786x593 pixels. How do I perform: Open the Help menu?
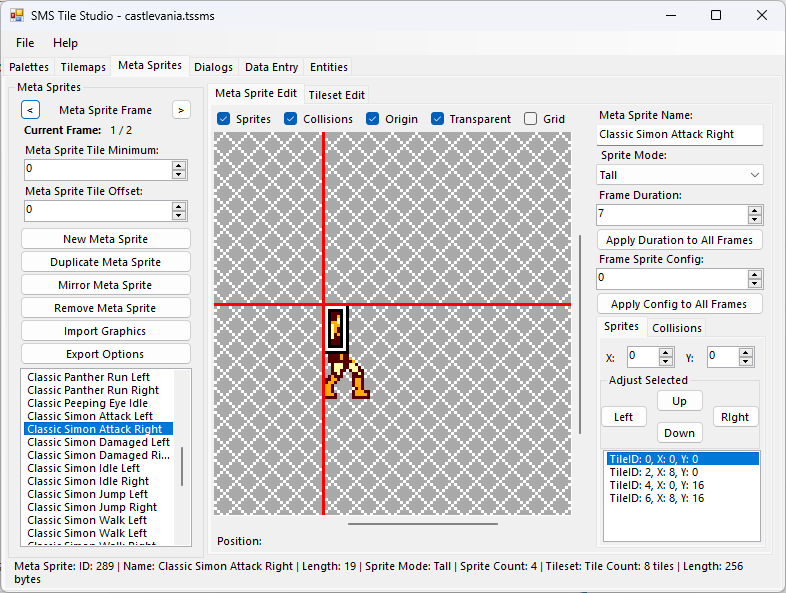coord(65,43)
